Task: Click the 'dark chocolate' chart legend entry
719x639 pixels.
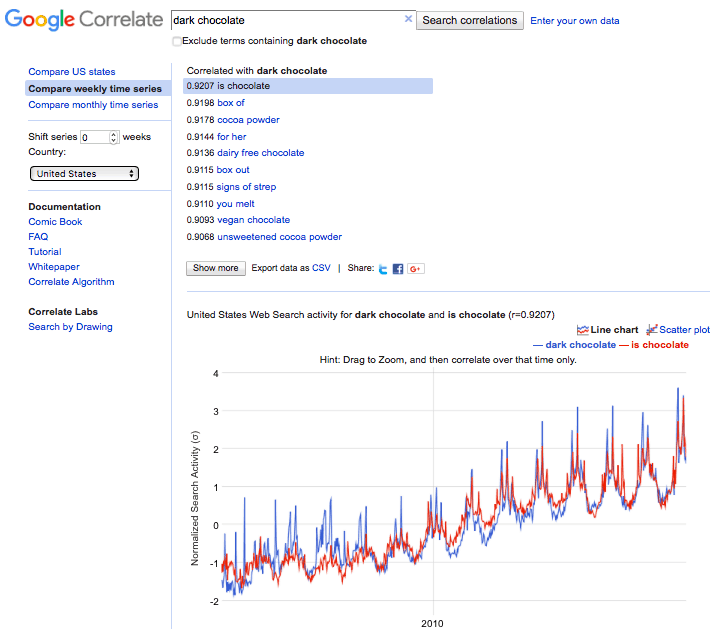Action: [x=574, y=345]
